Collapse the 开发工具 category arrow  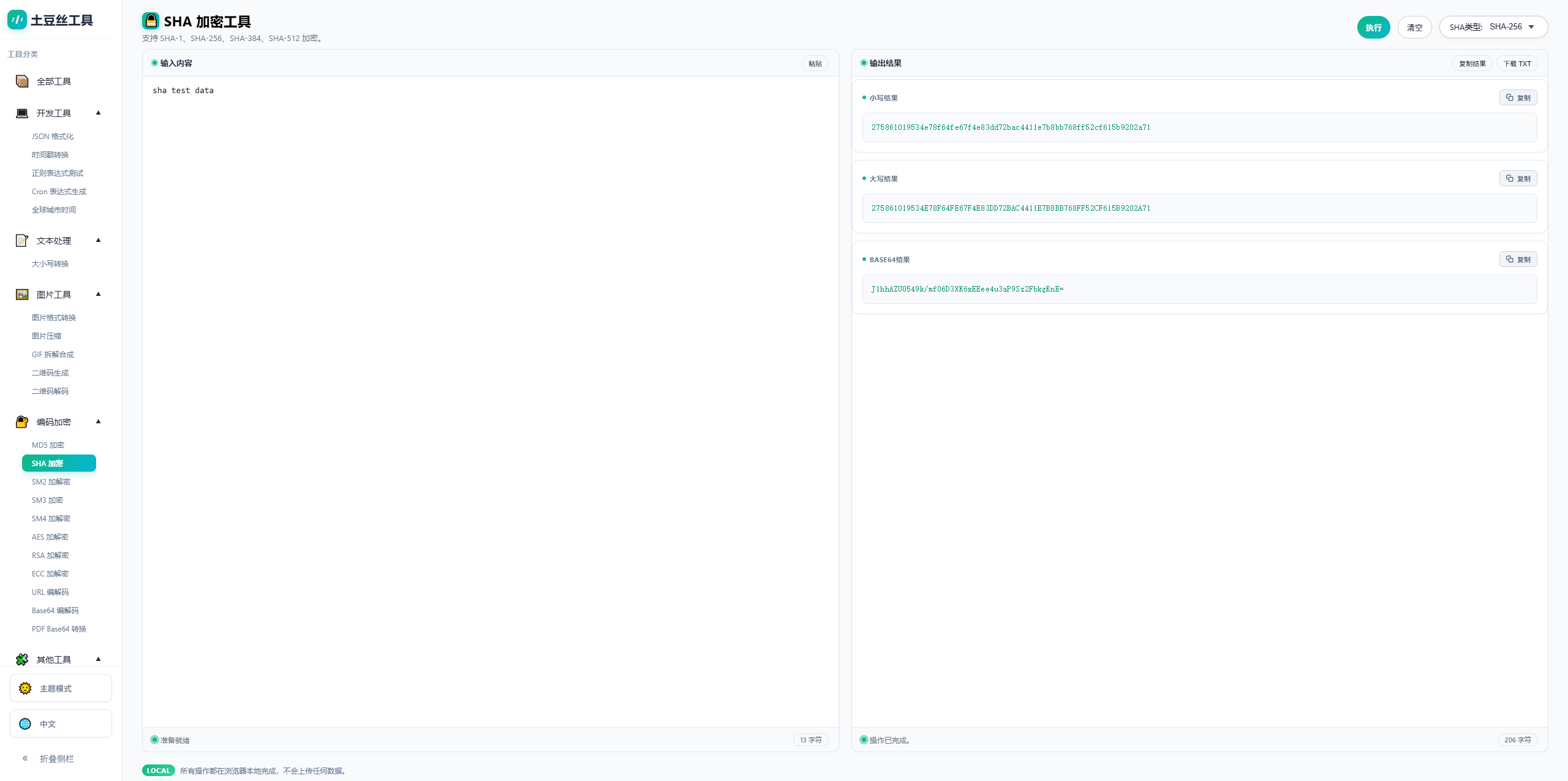[98, 113]
